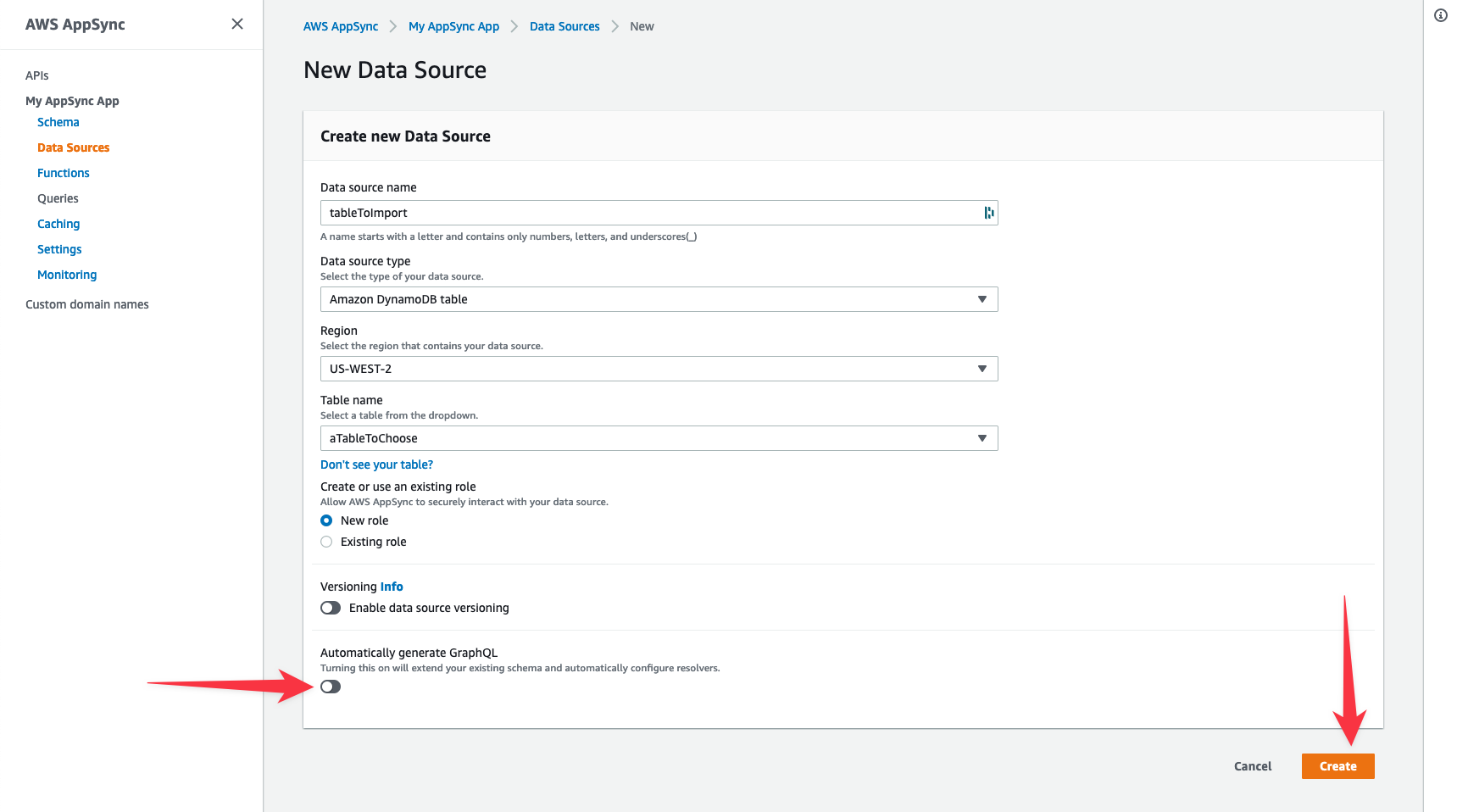This screenshot has height=812, width=1457.
Task: Toggle Automatically generate GraphQL switch
Action: pos(331,687)
